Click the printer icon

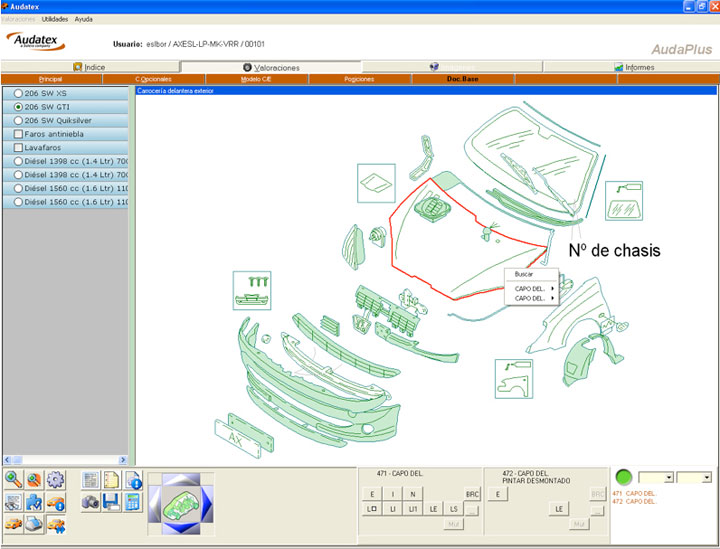pyautogui.click(x=34, y=524)
